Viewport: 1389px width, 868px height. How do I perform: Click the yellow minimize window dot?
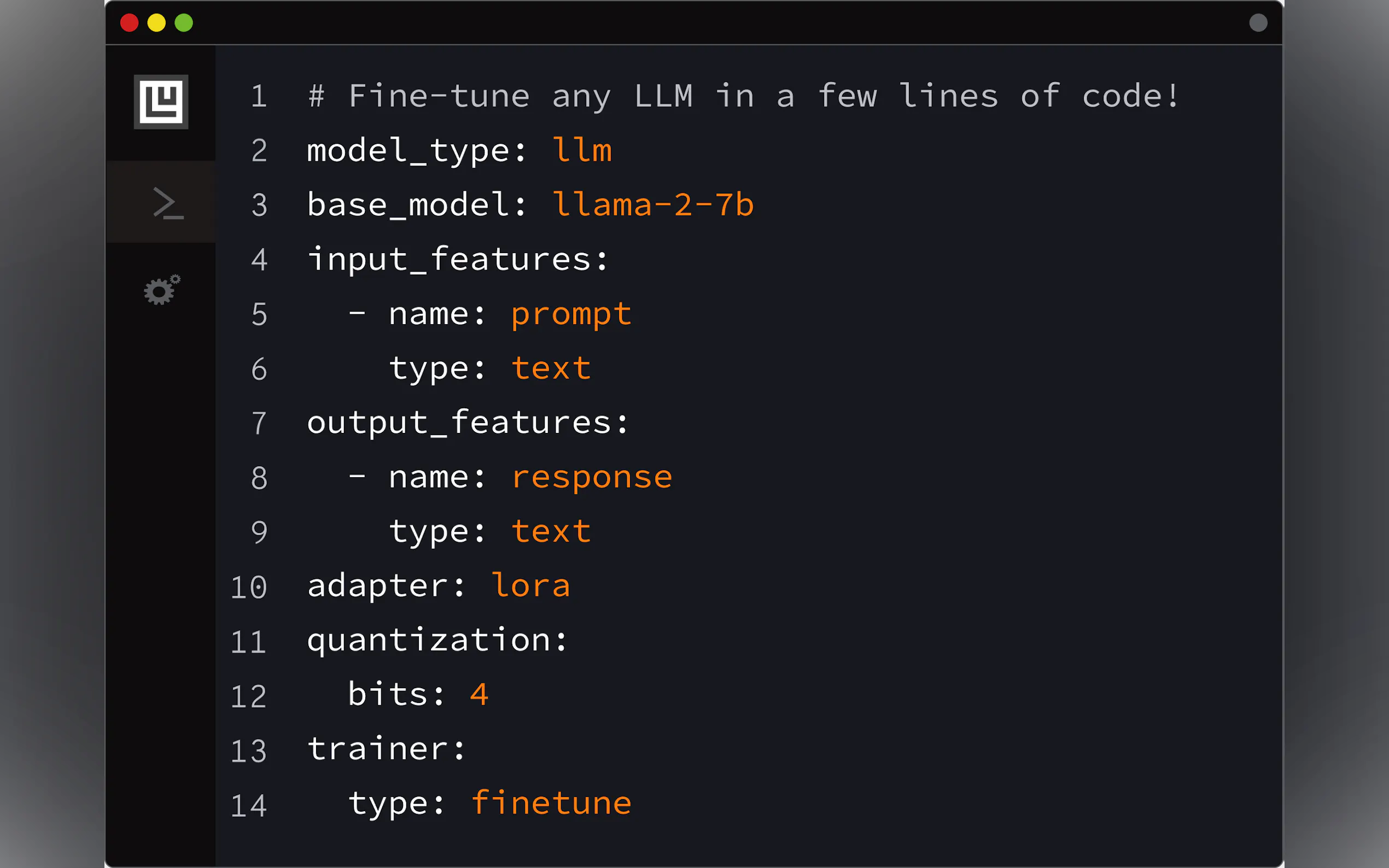coord(156,23)
